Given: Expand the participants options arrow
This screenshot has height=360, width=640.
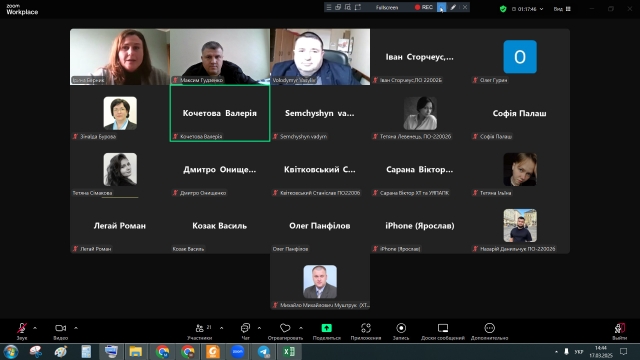Looking at the screenshot, I should pyautogui.click(x=222, y=328).
